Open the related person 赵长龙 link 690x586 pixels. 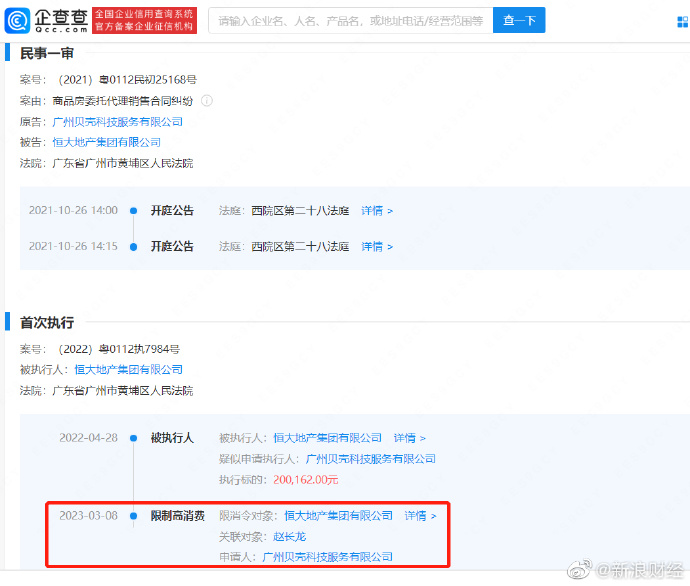(289, 537)
